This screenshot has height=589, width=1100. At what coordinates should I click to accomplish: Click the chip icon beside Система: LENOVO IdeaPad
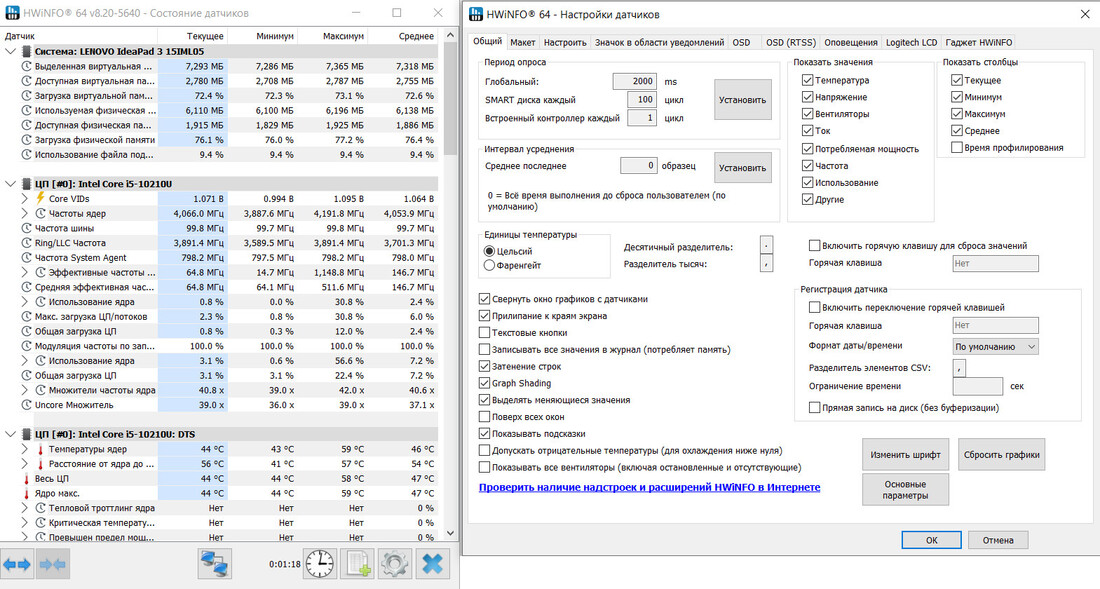point(27,51)
